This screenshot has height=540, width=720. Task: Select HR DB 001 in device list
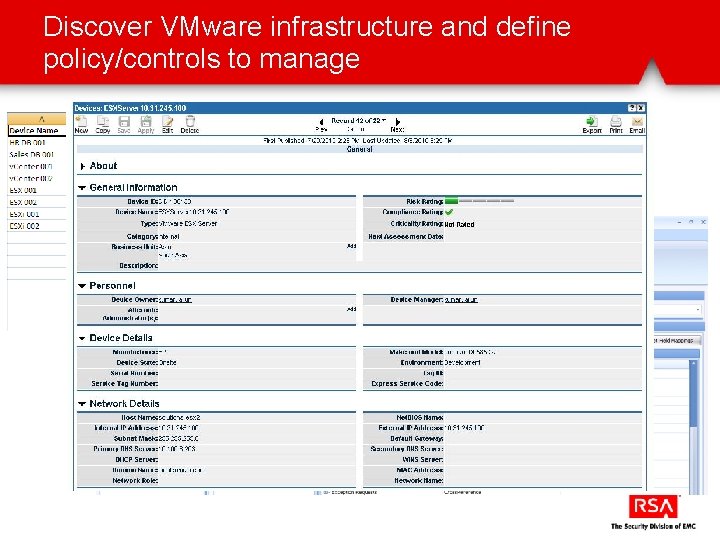point(27,143)
